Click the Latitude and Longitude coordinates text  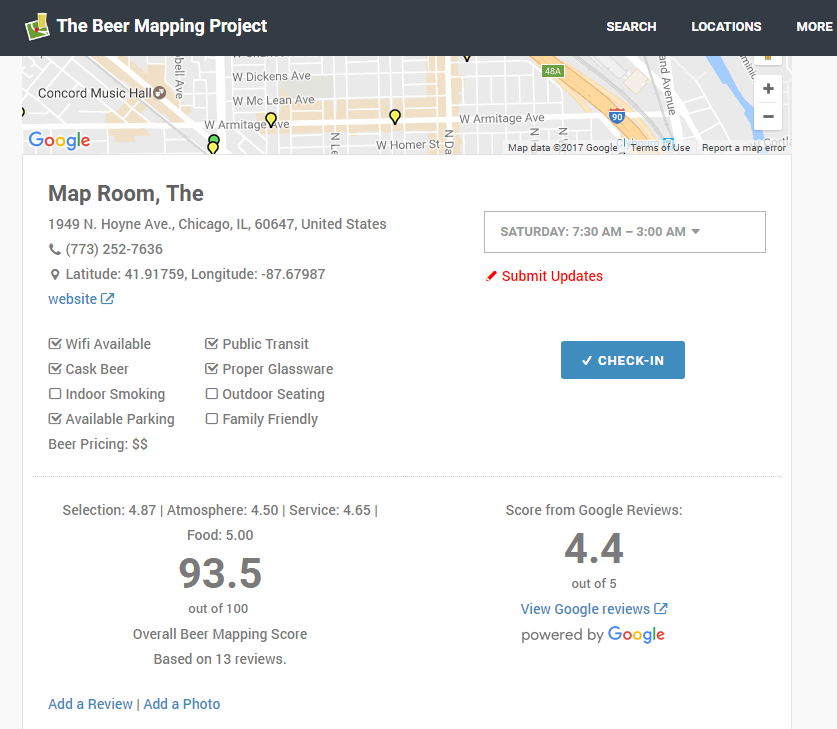[195, 274]
